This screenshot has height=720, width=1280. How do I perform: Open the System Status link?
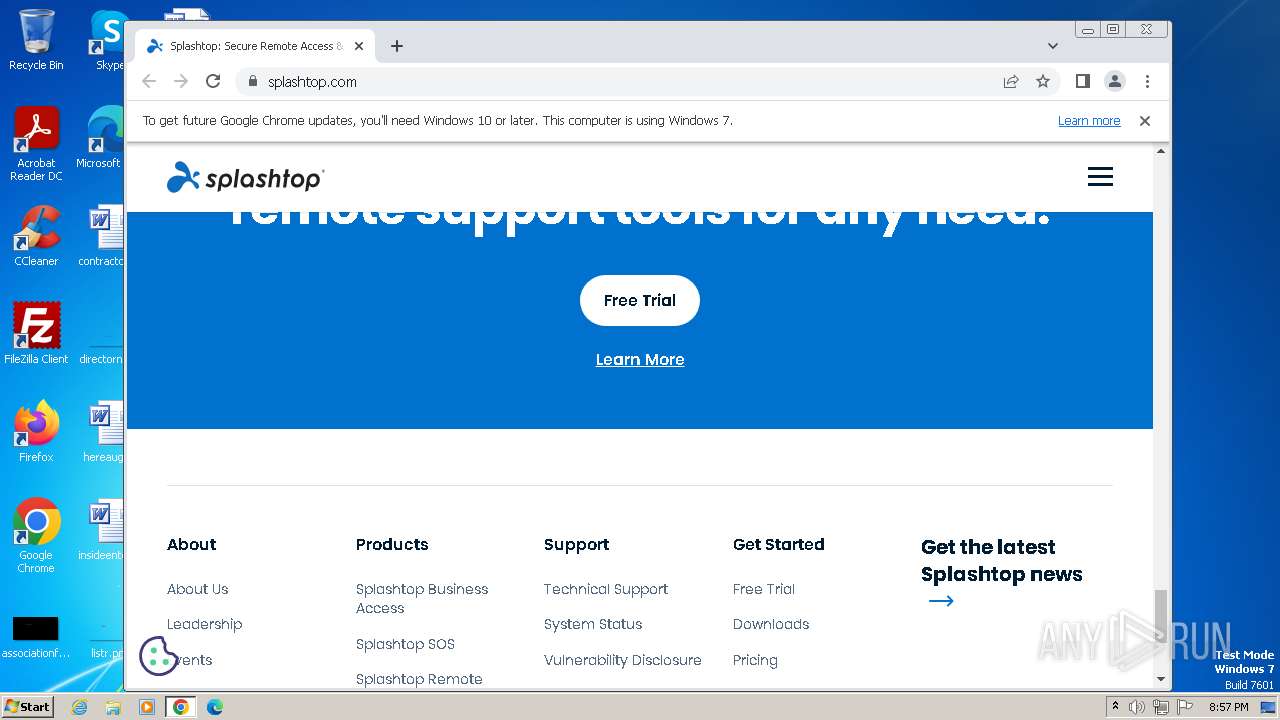[x=593, y=624]
